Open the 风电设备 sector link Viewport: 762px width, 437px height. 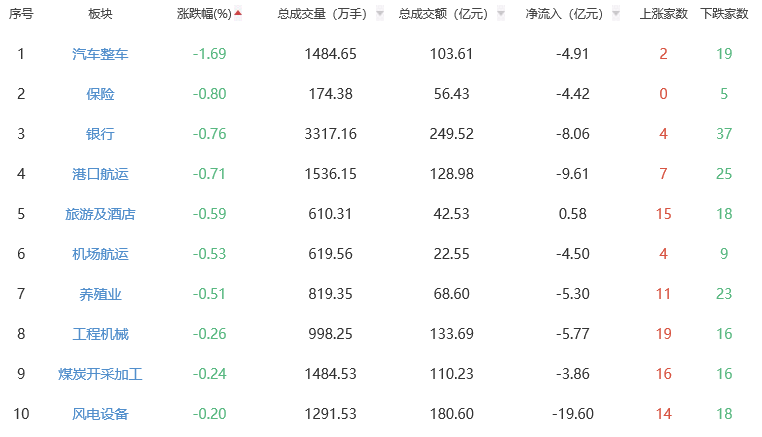tap(100, 414)
